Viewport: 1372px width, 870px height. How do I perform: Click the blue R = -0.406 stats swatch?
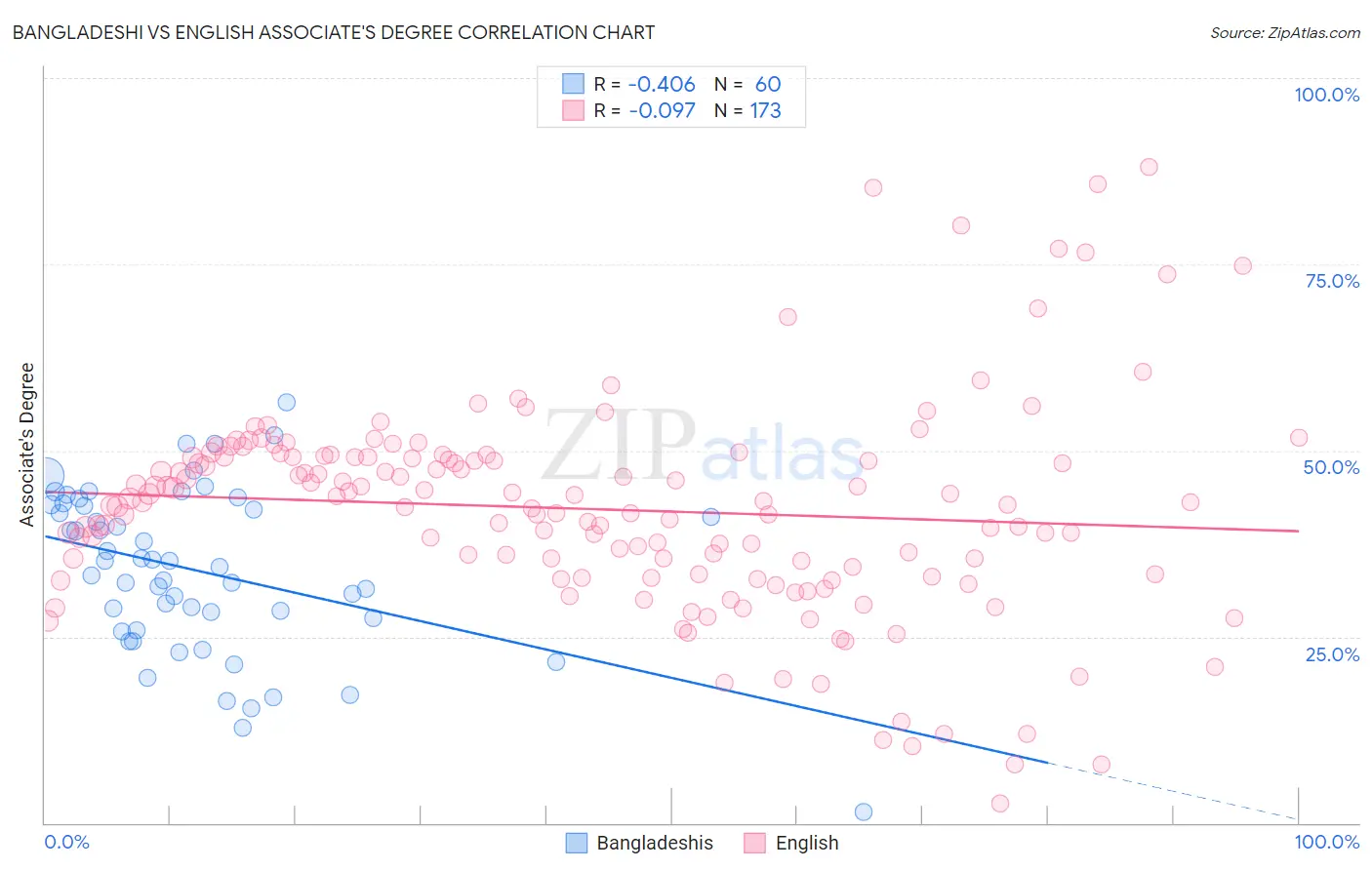point(573,84)
